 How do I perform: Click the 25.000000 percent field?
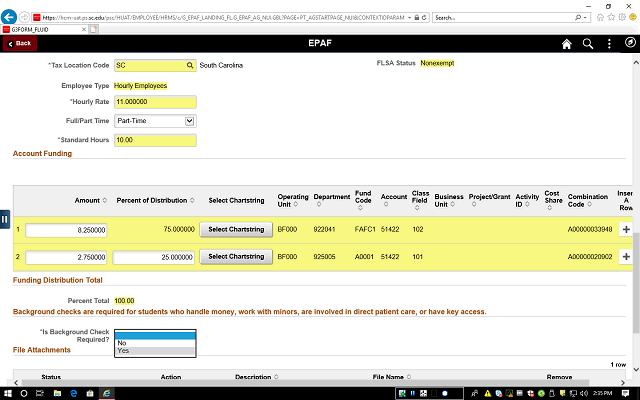click(x=153, y=258)
